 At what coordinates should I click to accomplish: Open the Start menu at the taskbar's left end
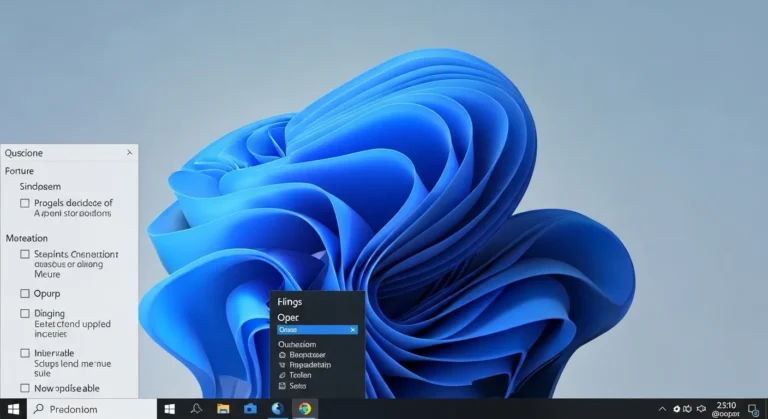tap(13, 409)
